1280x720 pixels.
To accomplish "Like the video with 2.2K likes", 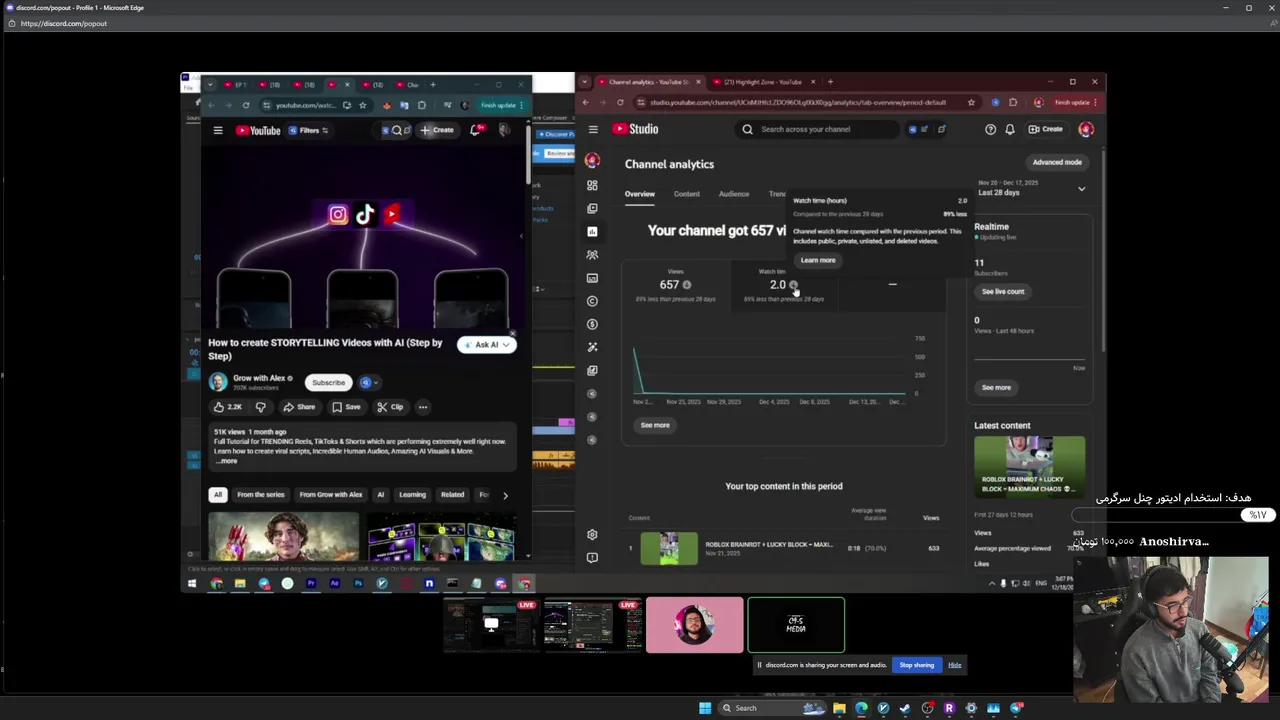I will click(x=228, y=407).
